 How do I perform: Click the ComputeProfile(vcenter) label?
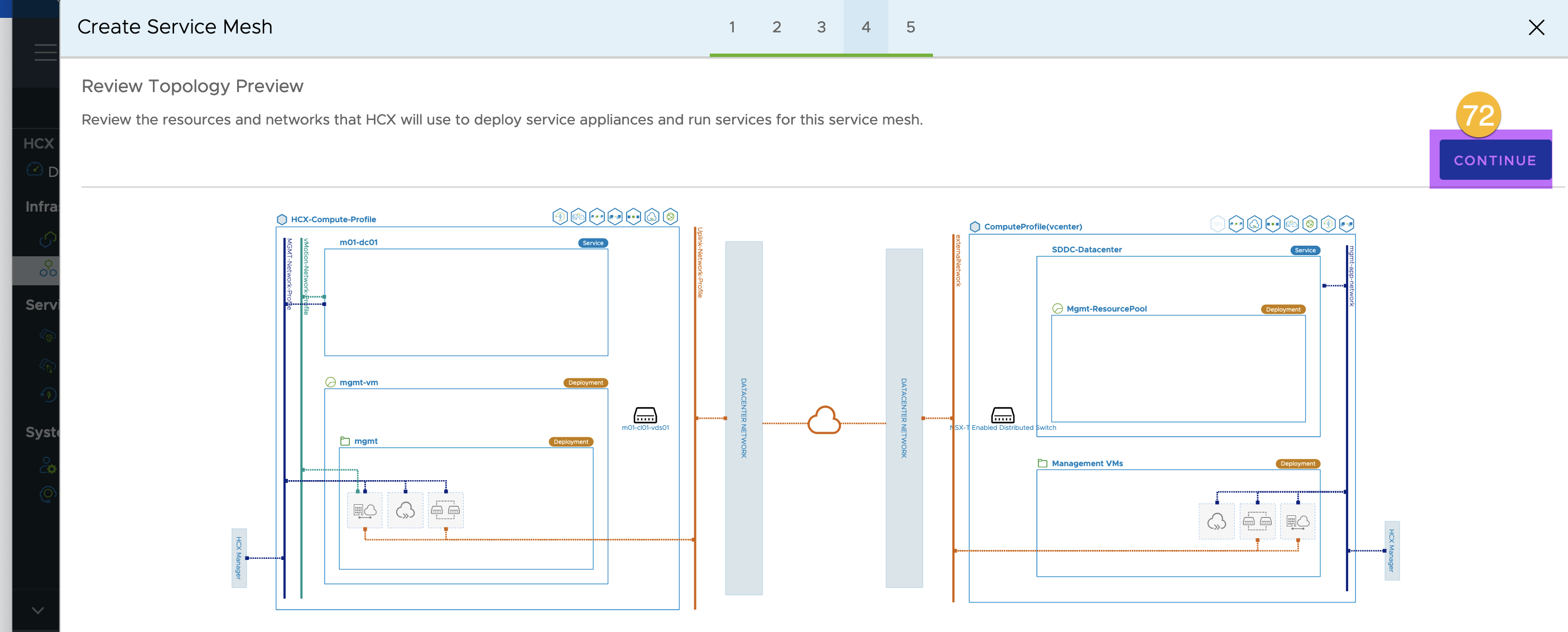(1033, 227)
